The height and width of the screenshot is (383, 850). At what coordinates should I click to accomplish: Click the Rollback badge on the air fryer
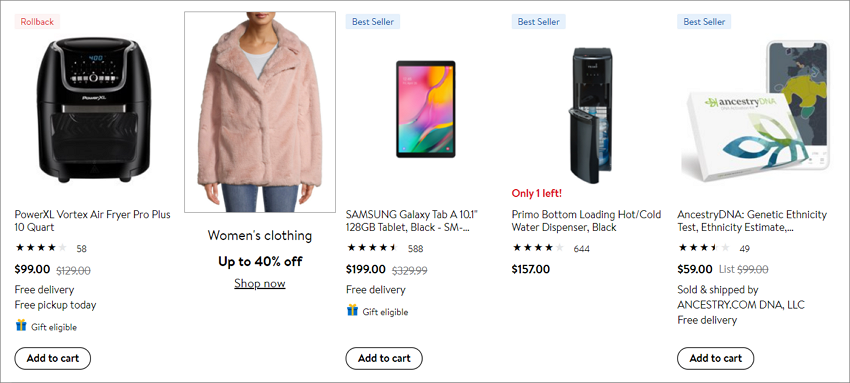coord(37,22)
